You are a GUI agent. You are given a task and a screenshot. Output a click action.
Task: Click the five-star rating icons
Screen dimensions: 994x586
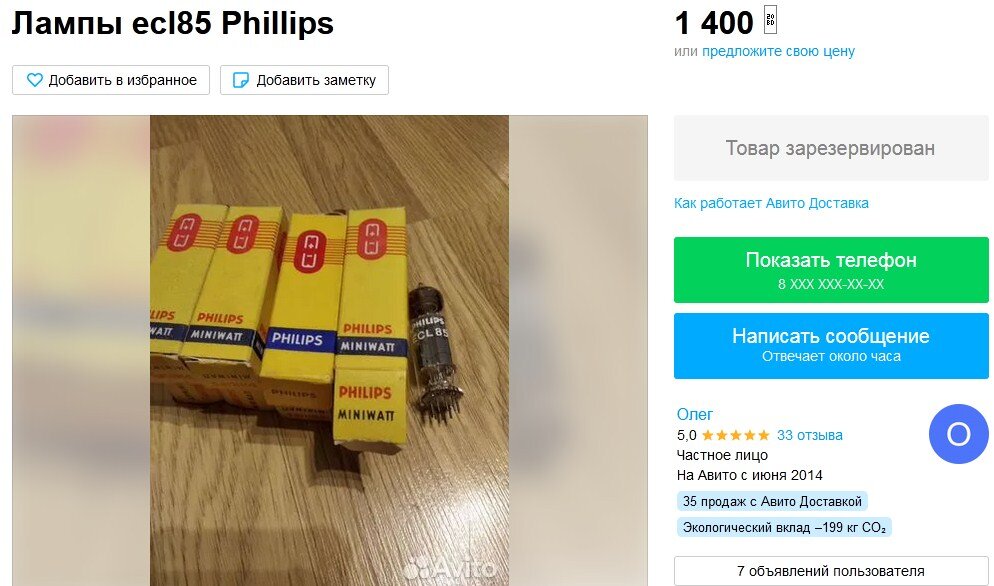735,435
